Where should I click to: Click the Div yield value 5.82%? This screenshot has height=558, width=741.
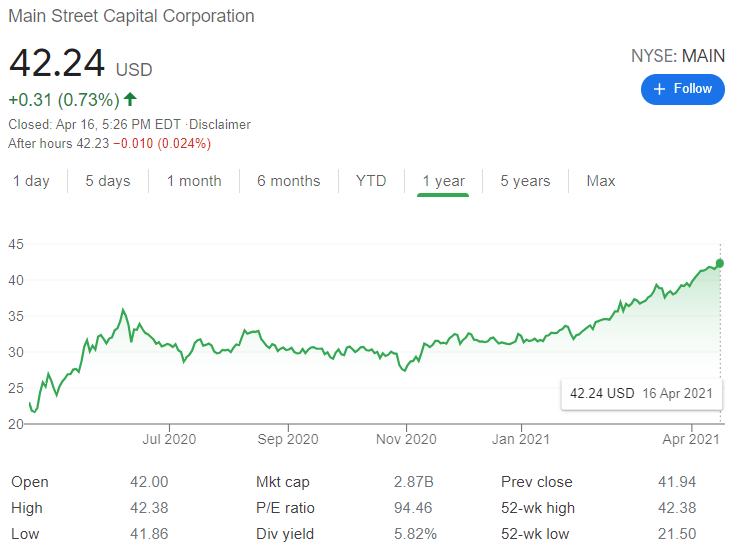(415, 534)
